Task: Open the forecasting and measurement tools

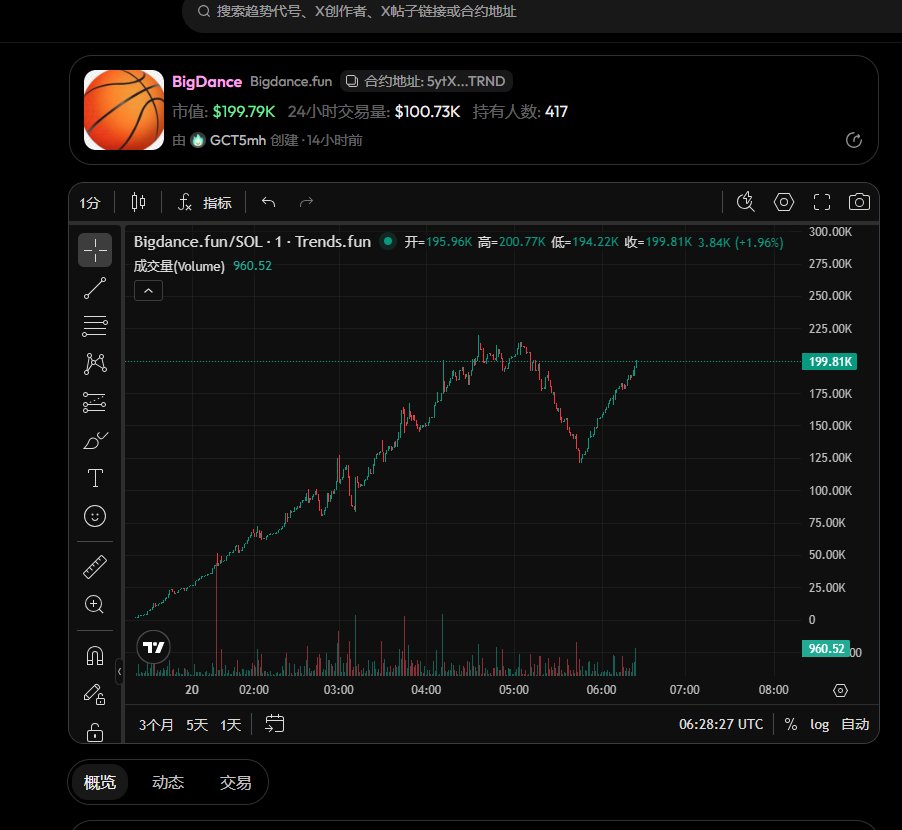Action: pos(95,402)
